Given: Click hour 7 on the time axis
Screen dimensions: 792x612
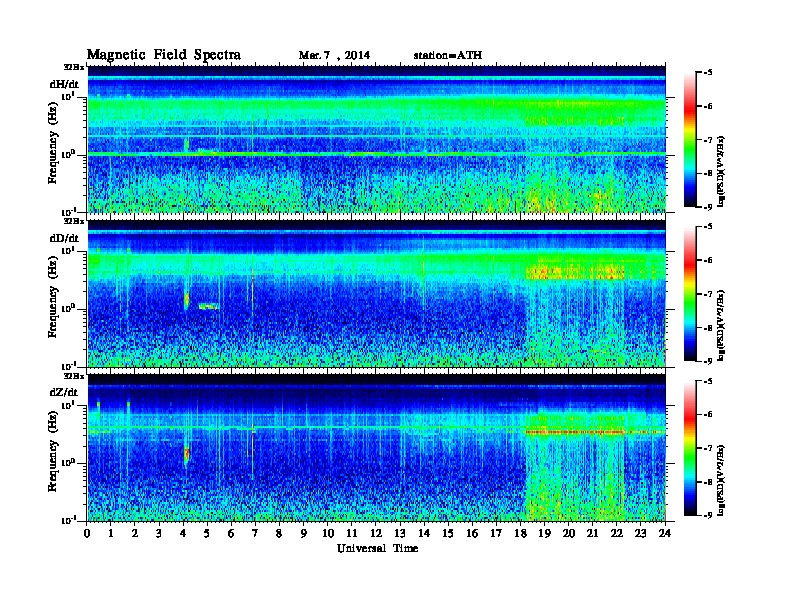Looking at the screenshot, I should click(255, 534).
